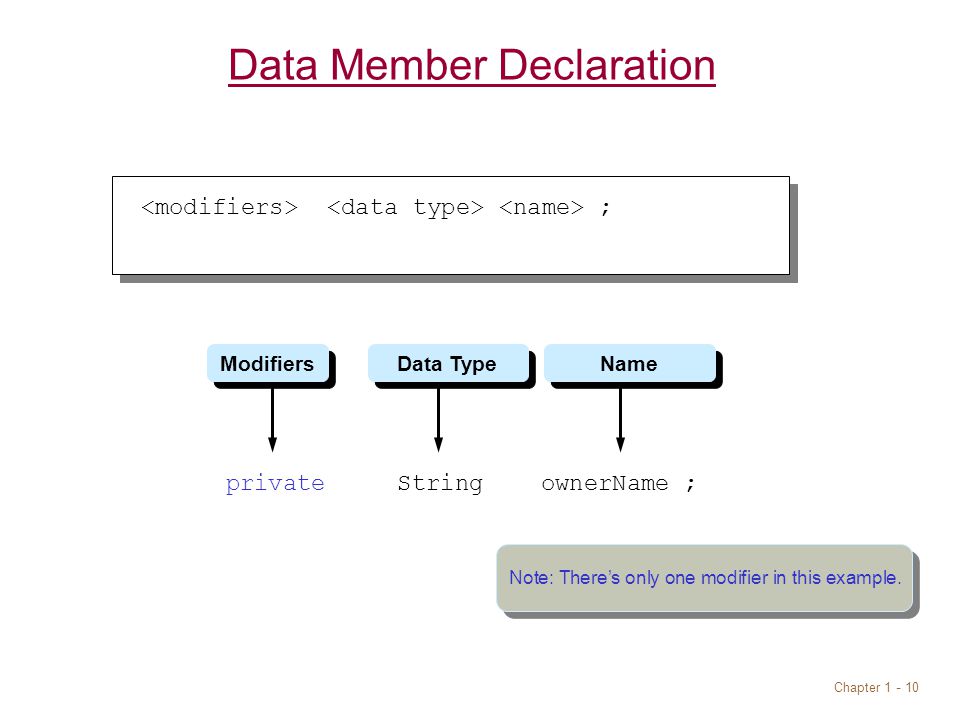Select the Name label box
960x720 pixels.
pyautogui.click(x=629, y=363)
